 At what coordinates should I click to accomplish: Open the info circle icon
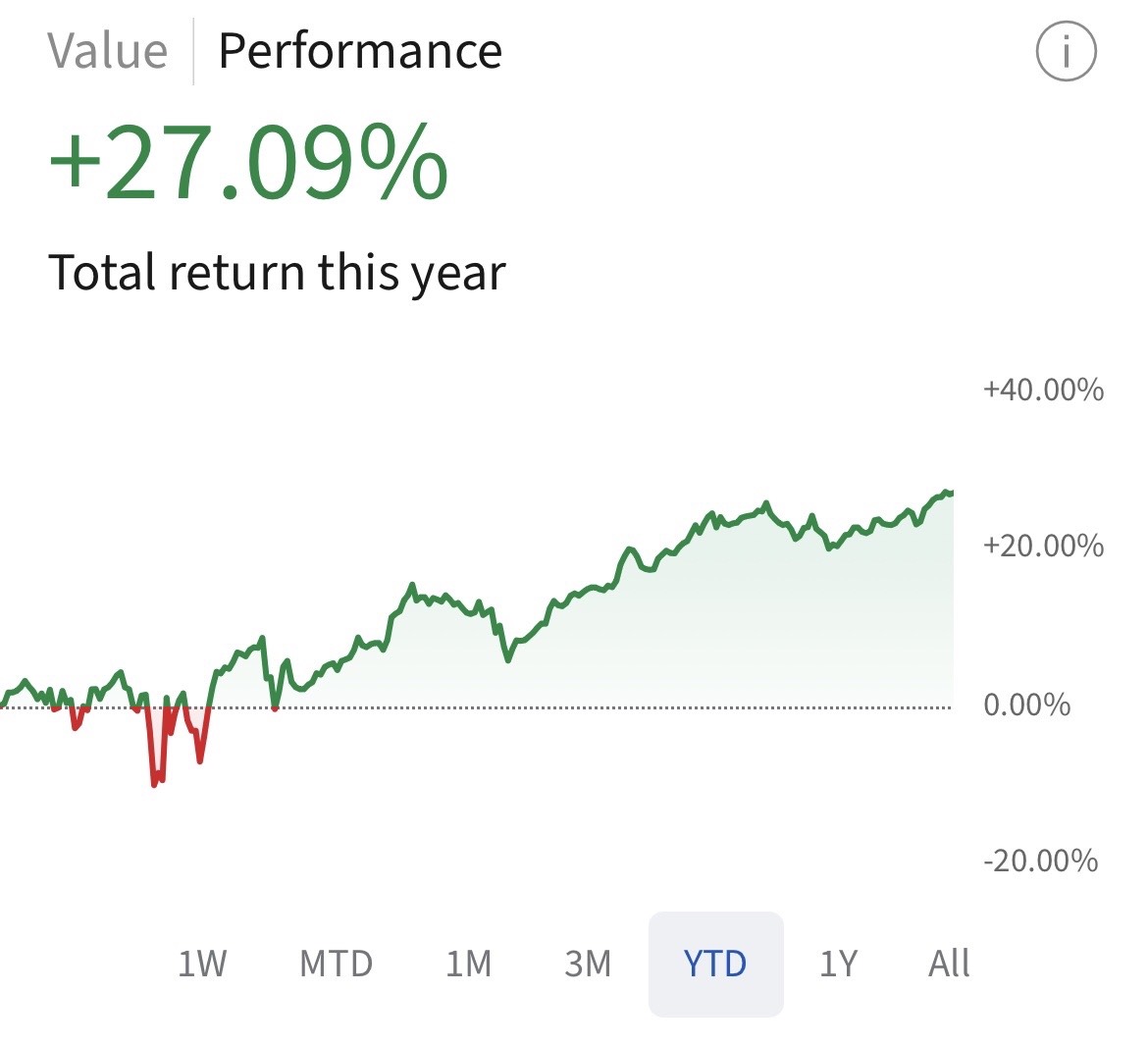click(x=1066, y=50)
